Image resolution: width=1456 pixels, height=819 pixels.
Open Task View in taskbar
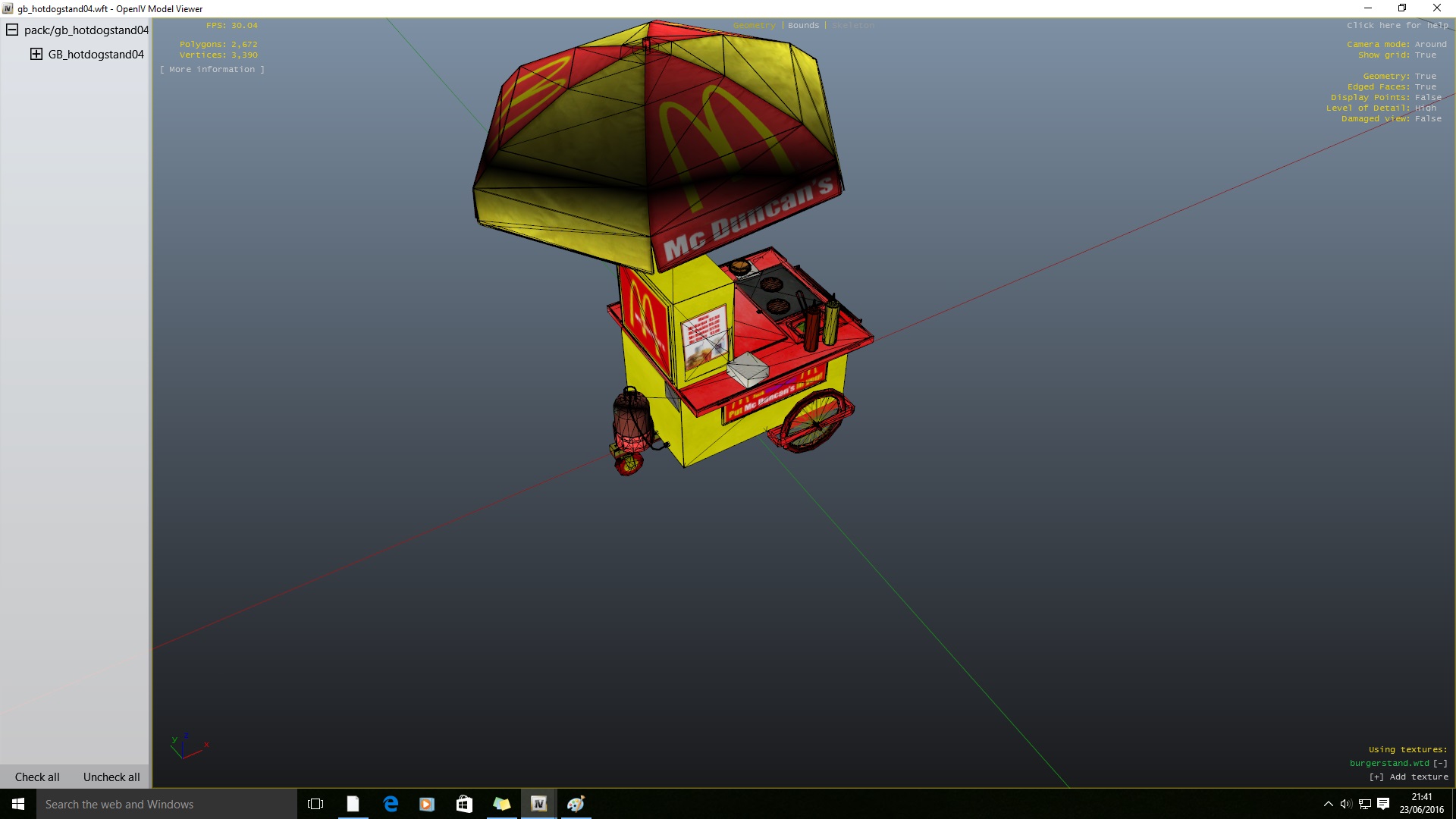315,804
